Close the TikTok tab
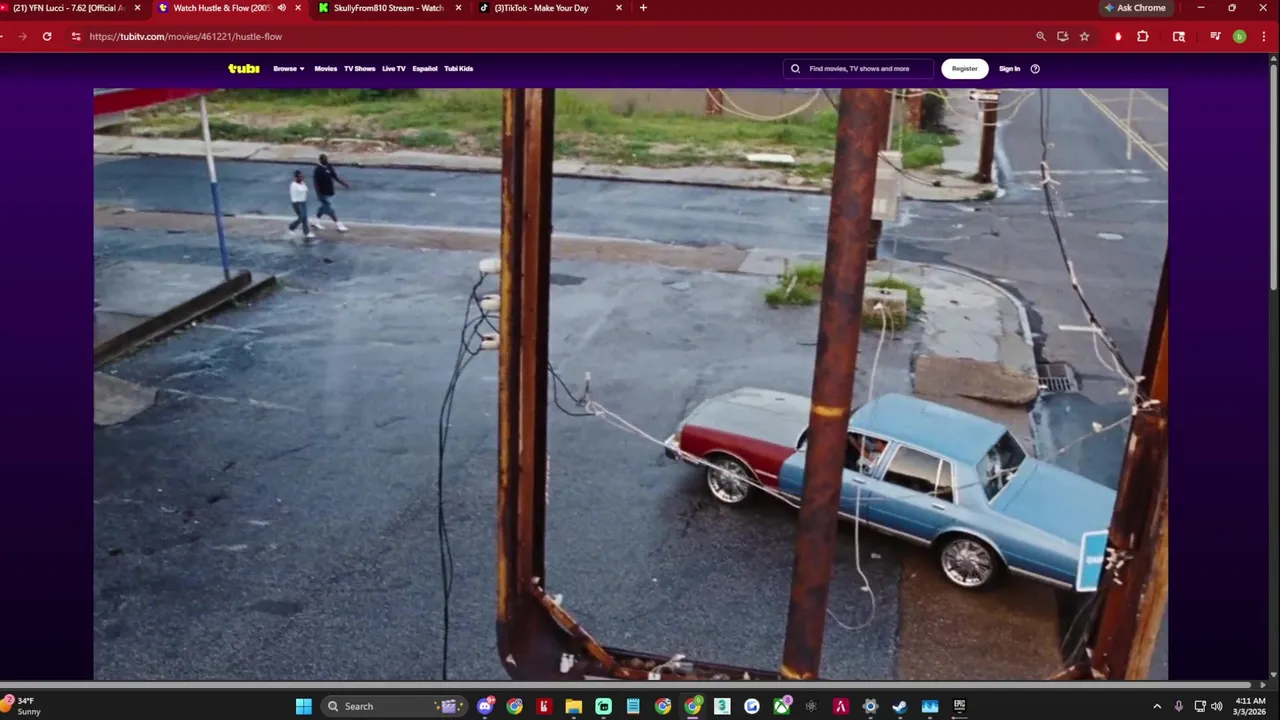The image size is (1280, 720). click(x=618, y=8)
